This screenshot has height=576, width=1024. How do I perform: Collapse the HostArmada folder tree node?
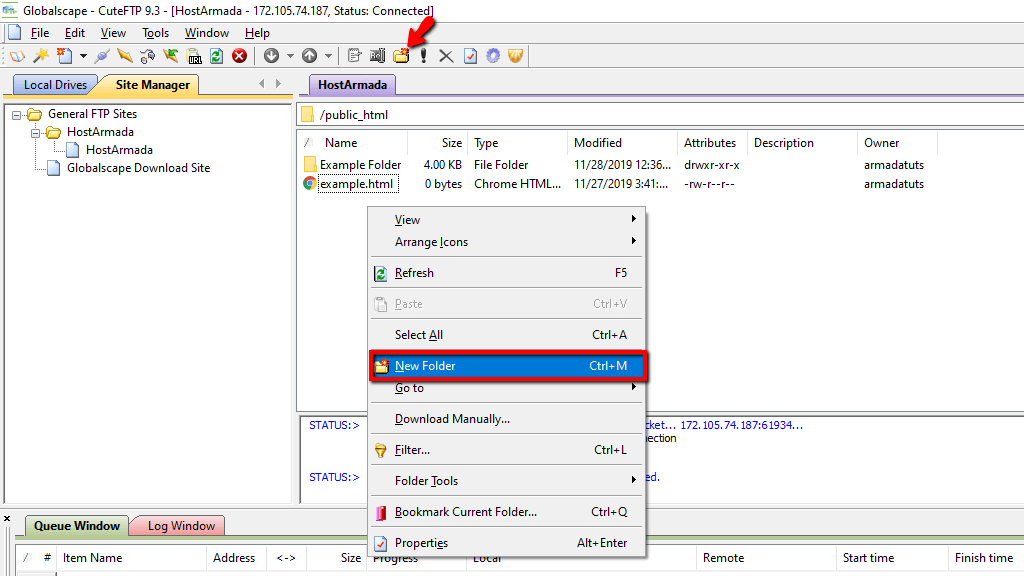[35, 133]
